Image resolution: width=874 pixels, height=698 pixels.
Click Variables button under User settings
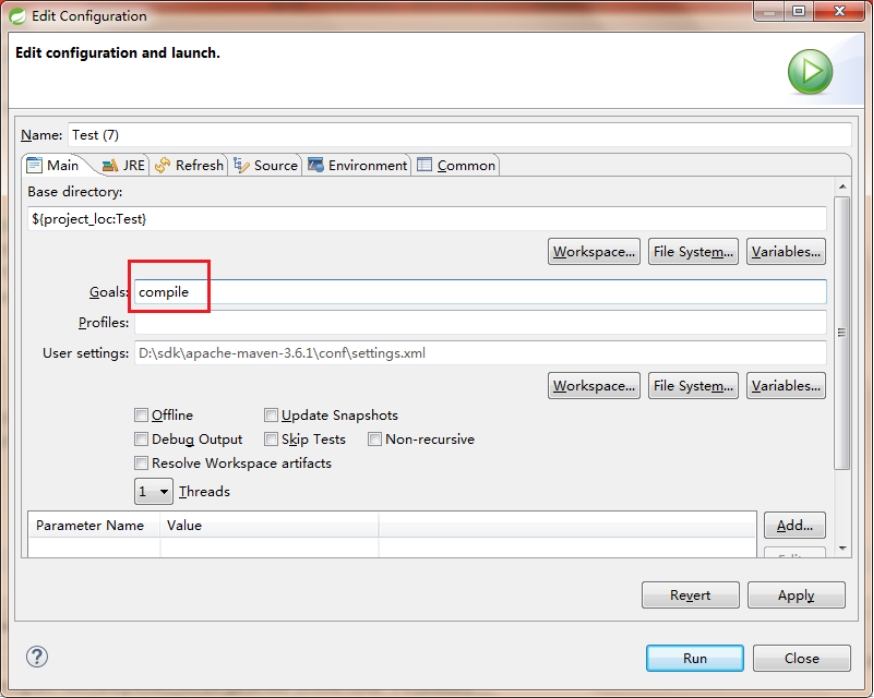pos(785,386)
